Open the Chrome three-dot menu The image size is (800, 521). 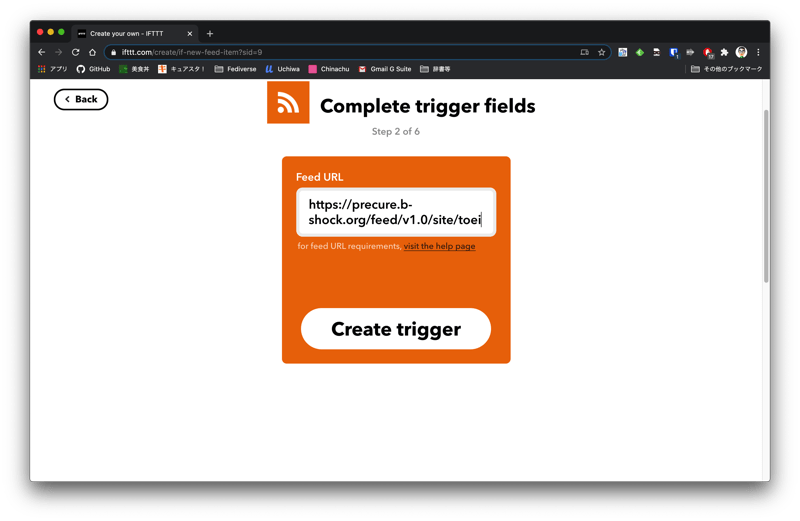(758, 52)
